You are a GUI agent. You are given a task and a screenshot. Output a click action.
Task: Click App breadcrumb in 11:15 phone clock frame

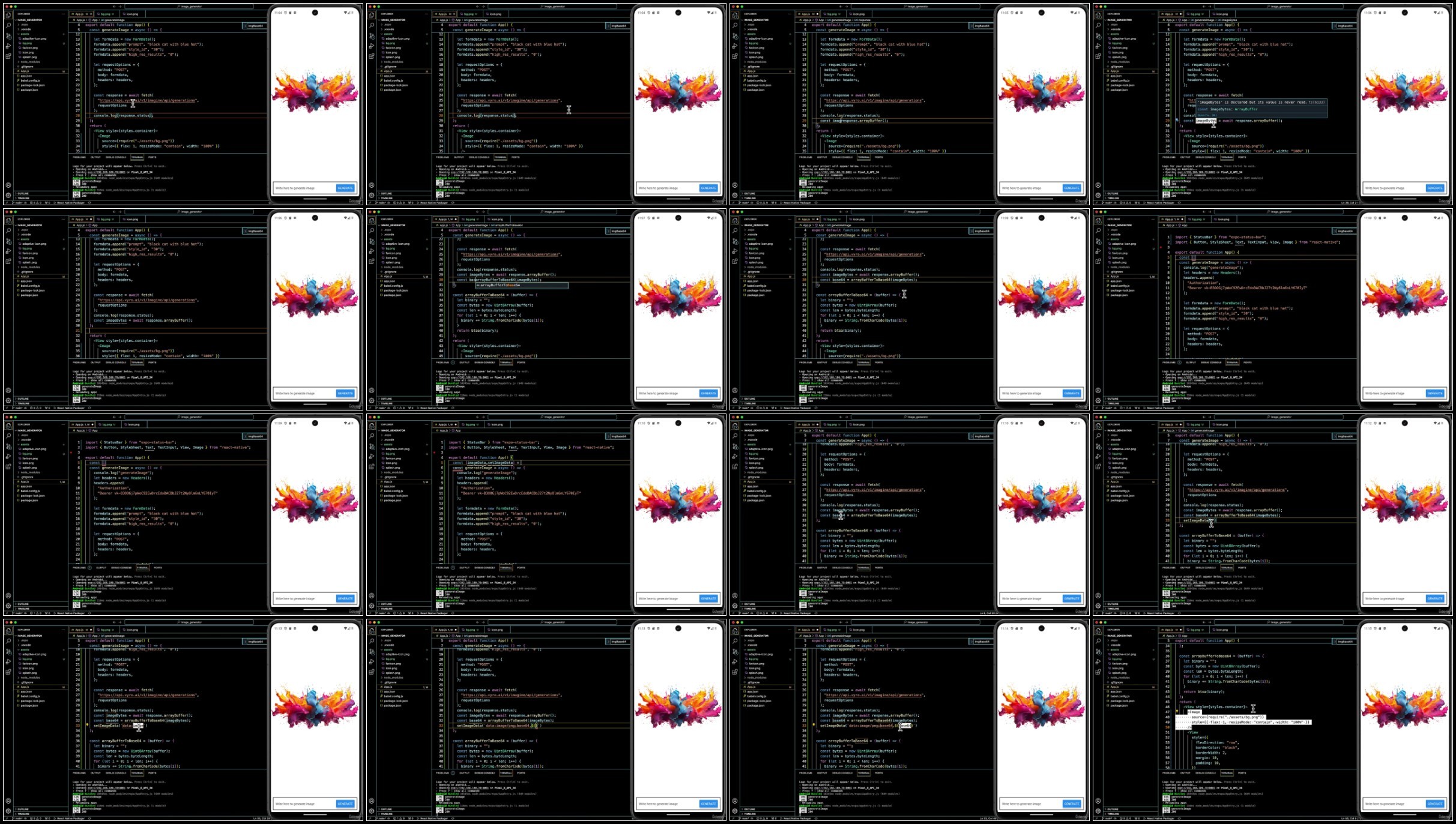(1183, 636)
